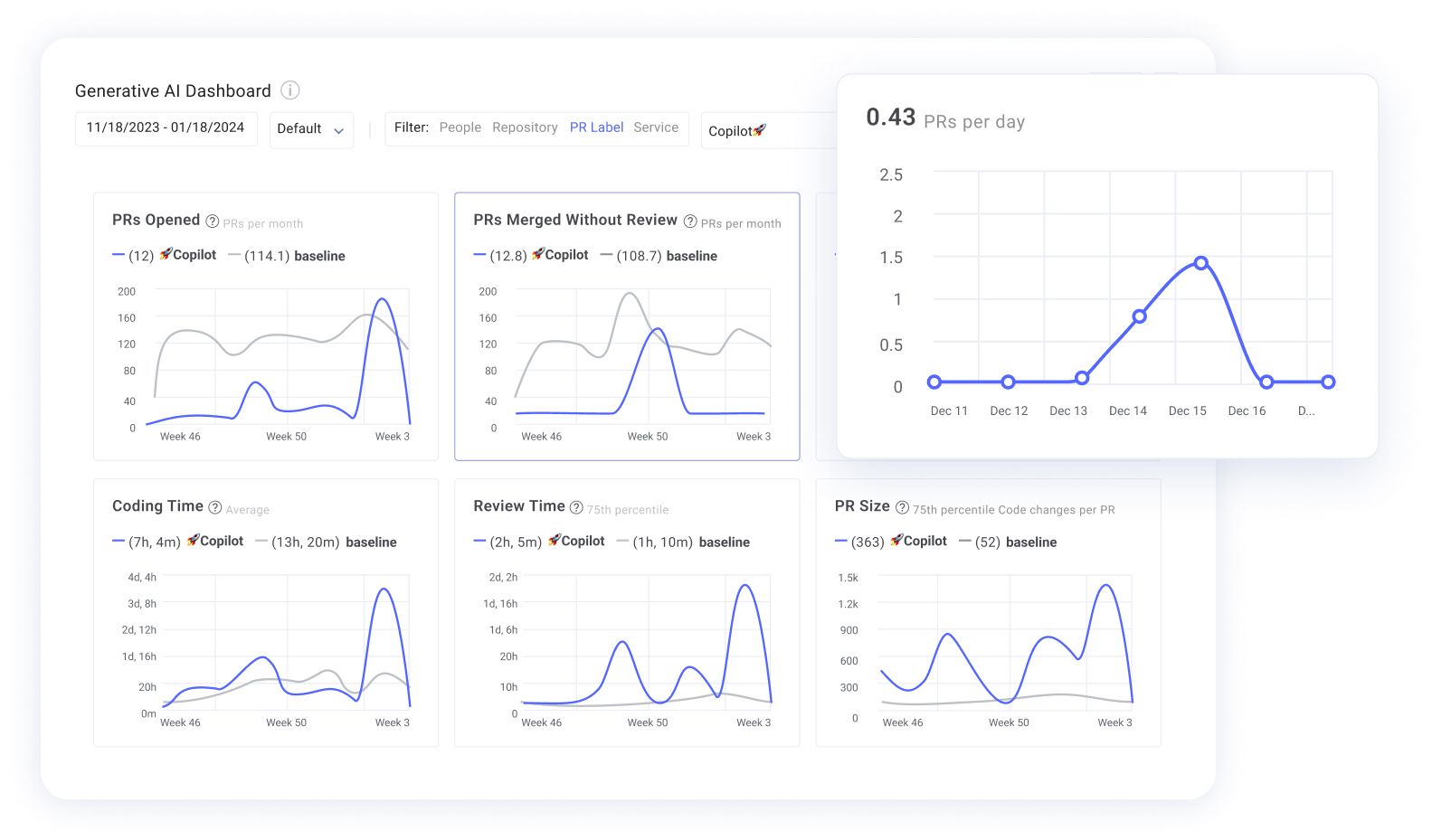Select the PR Label filter tab
Image resolution: width=1432 pixels, height=840 pixels.
click(596, 127)
